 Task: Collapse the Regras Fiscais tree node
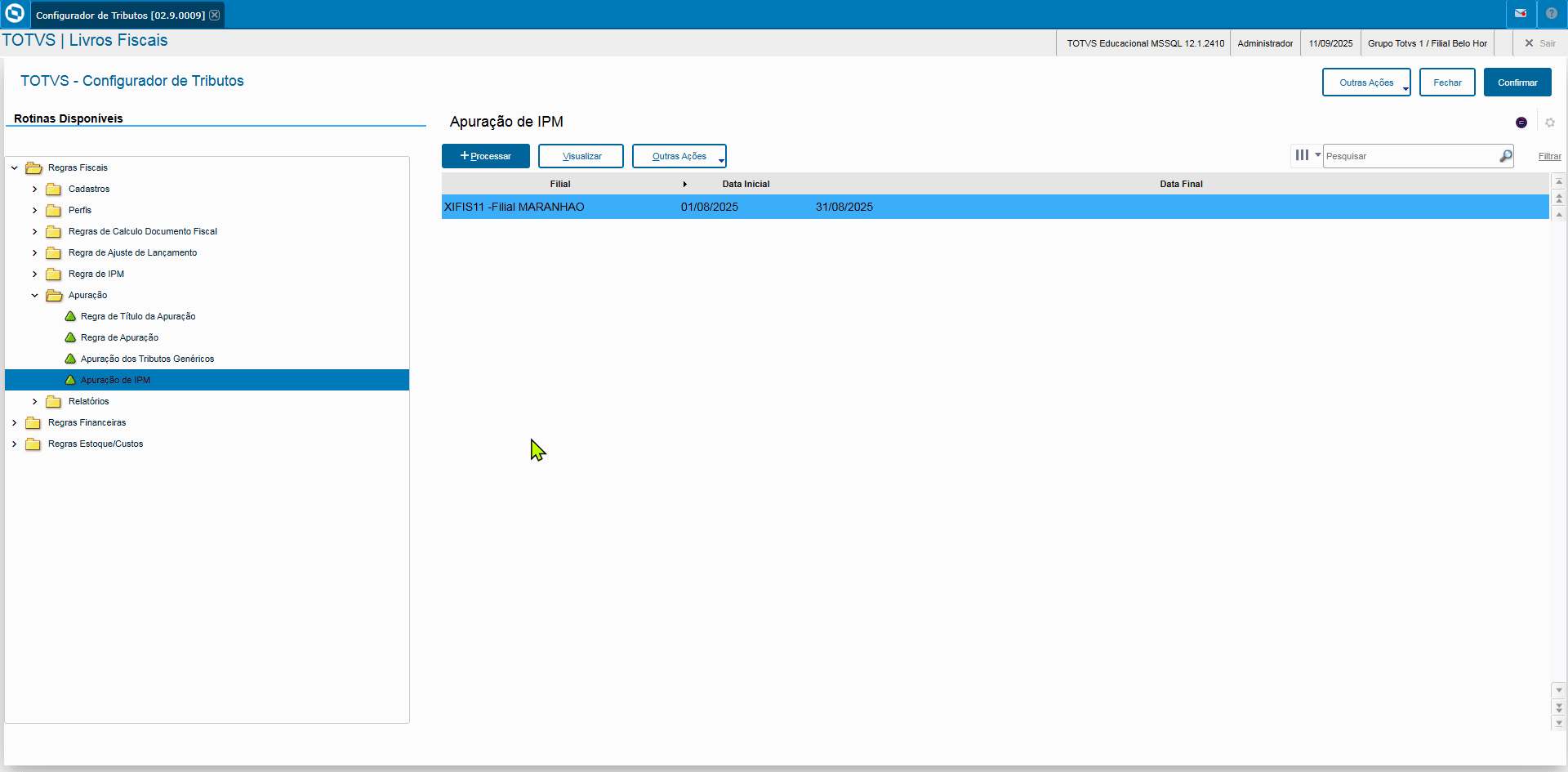coord(15,167)
